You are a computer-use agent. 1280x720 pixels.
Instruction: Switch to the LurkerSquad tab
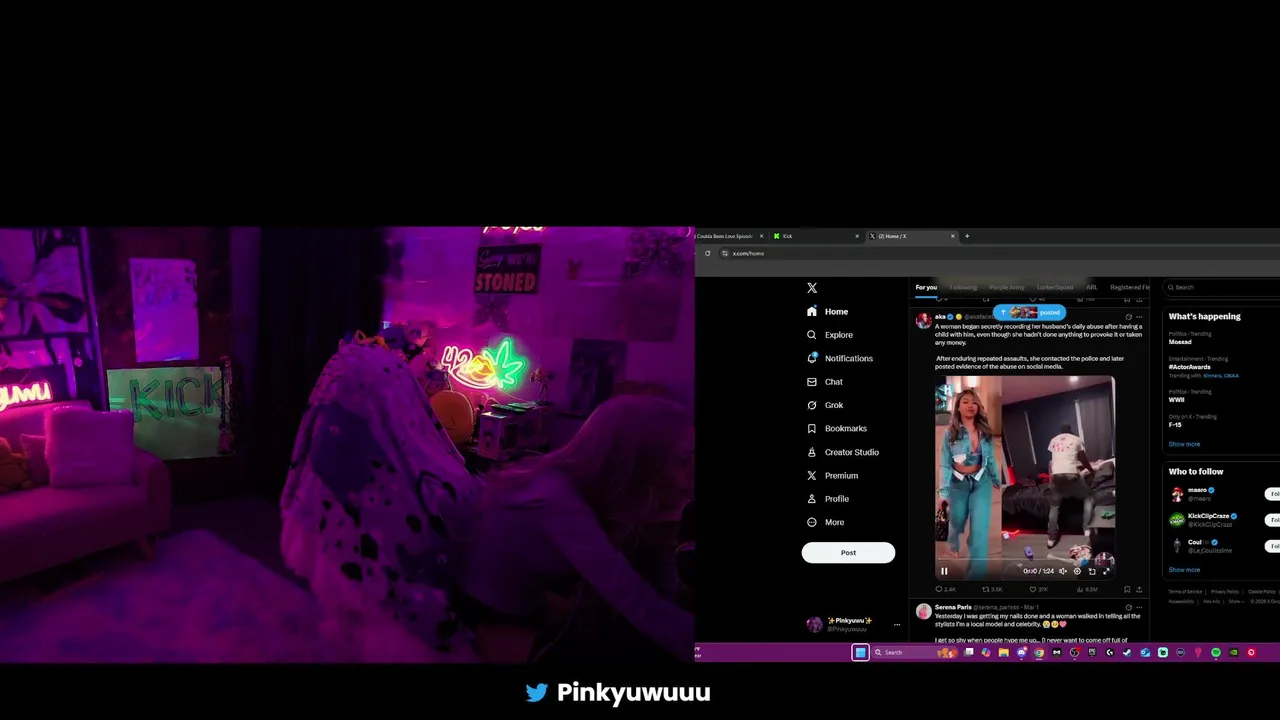pyautogui.click(x=1055, y=288)
